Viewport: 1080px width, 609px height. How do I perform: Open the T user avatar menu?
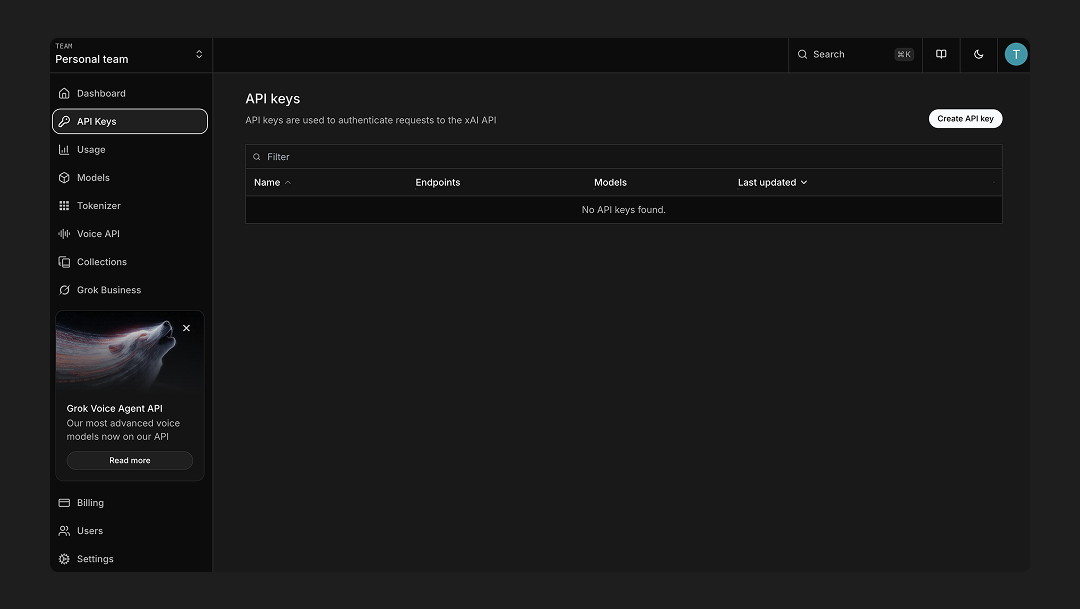[x=1016, y=54]
